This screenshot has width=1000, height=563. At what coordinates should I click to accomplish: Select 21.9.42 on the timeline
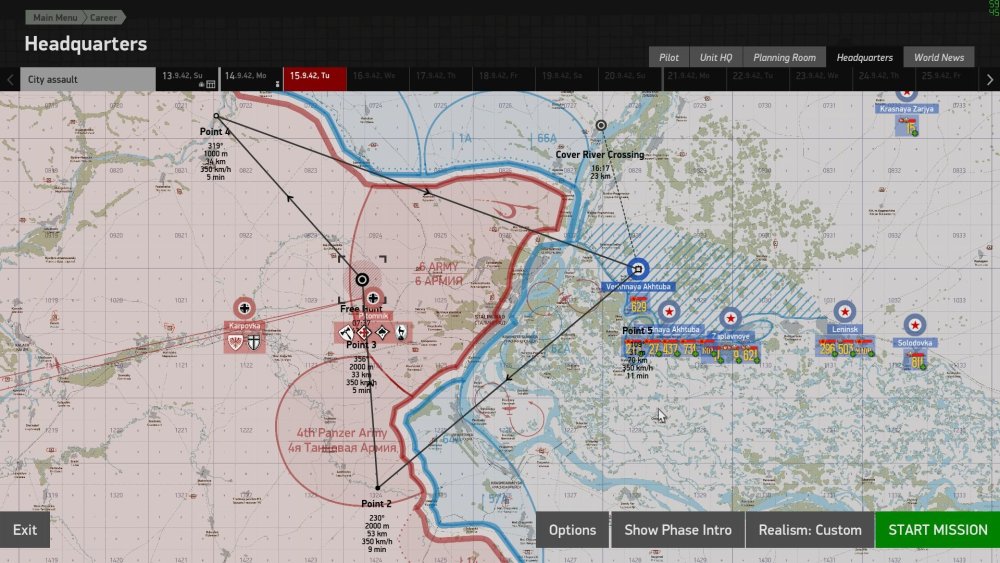tap(693, 79)
